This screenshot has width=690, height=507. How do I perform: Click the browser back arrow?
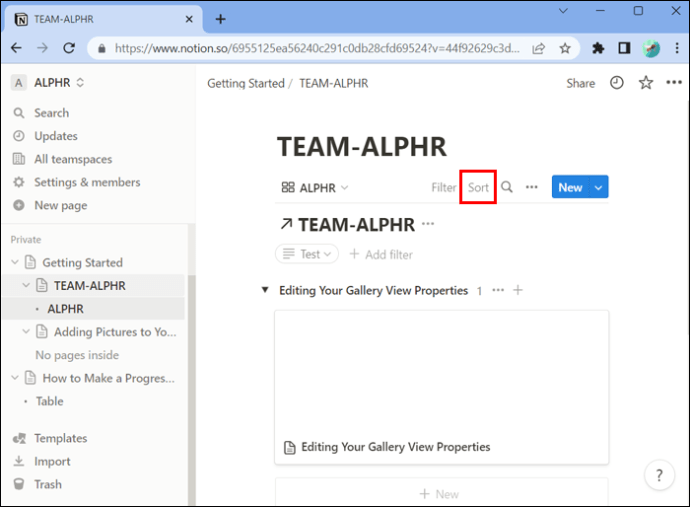[x=16, y=48]
